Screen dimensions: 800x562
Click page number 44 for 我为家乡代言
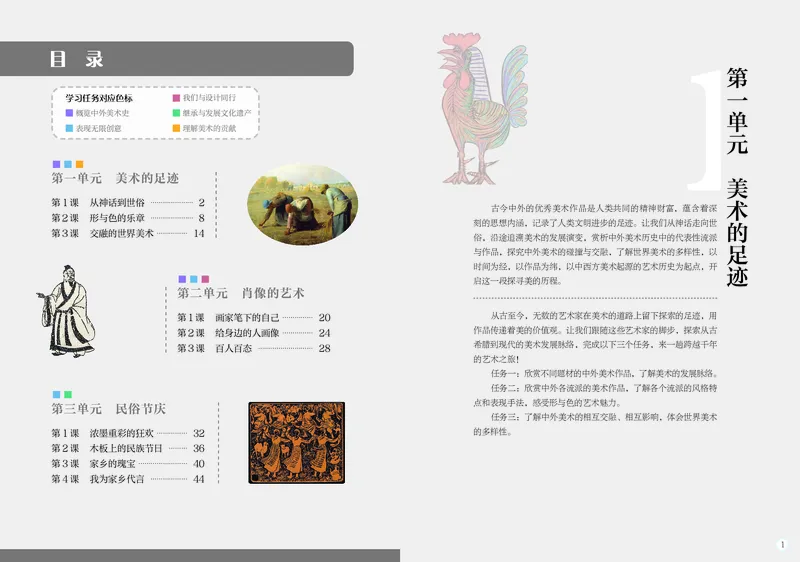(199, 479)
